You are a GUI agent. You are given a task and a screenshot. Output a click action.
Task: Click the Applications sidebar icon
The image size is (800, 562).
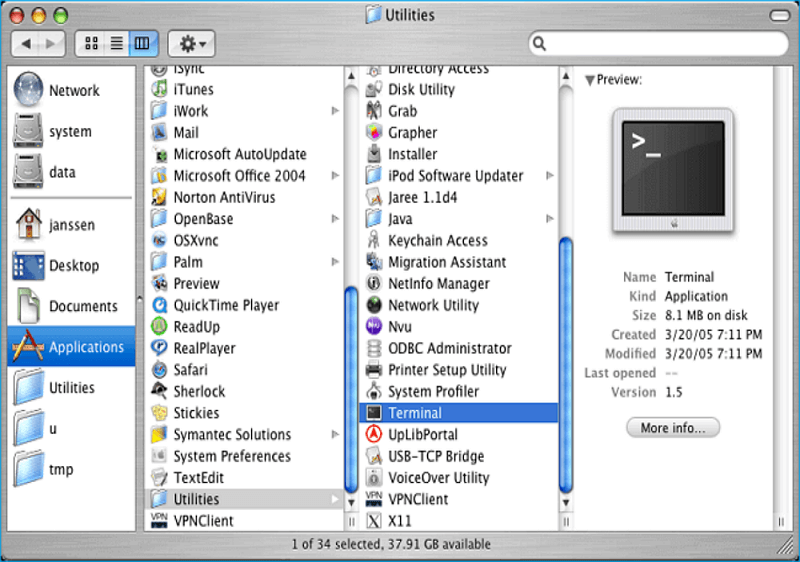[x=28, y=346]
